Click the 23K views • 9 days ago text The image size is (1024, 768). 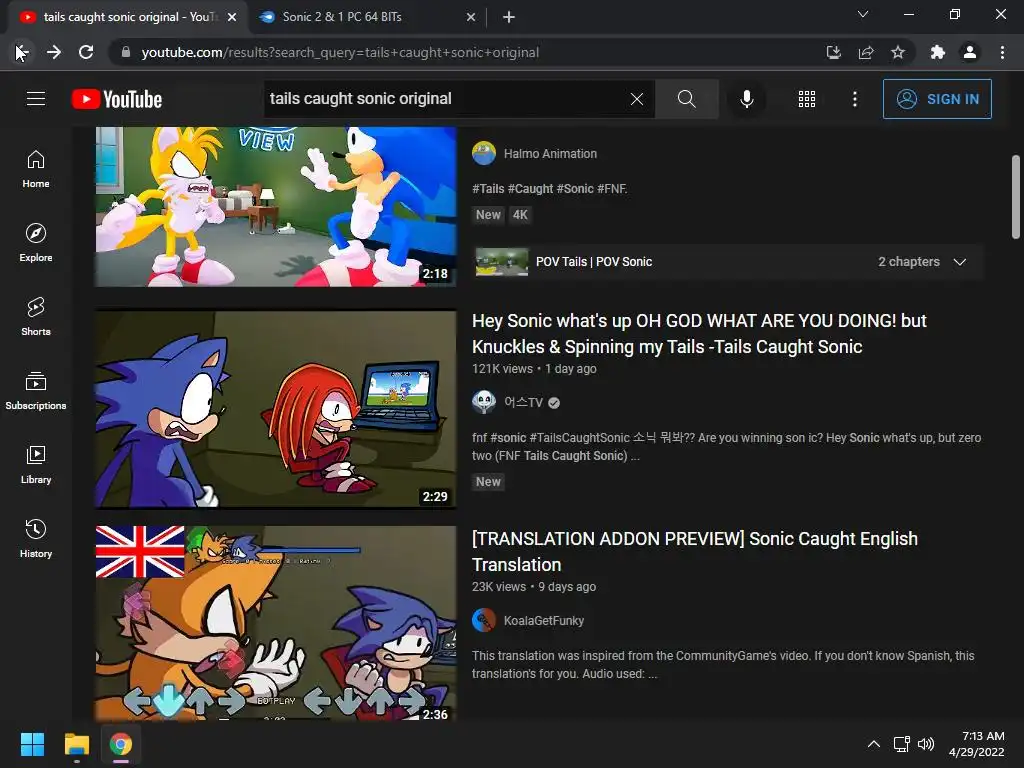click(534, 586)
